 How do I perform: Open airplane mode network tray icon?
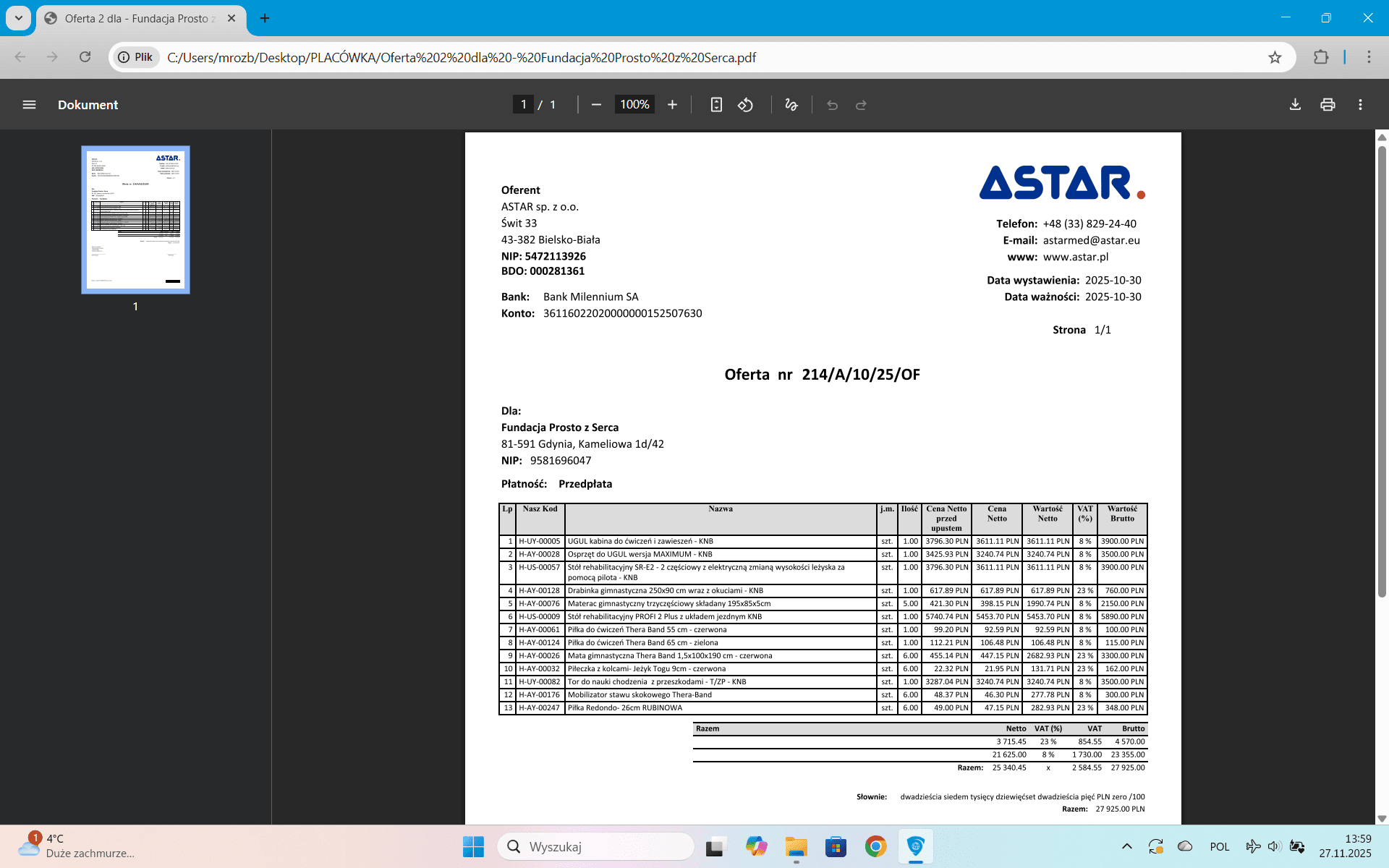(1253, 846)
